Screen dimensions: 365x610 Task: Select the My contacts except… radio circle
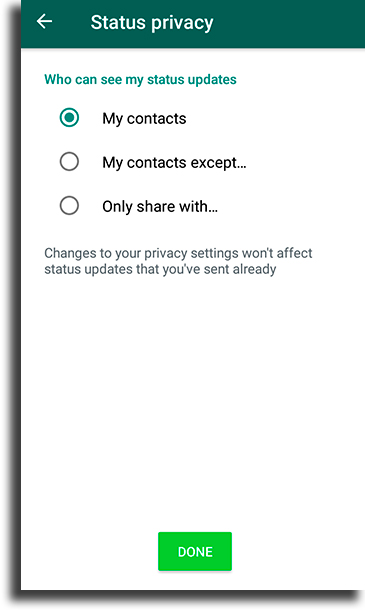[69, 161]
